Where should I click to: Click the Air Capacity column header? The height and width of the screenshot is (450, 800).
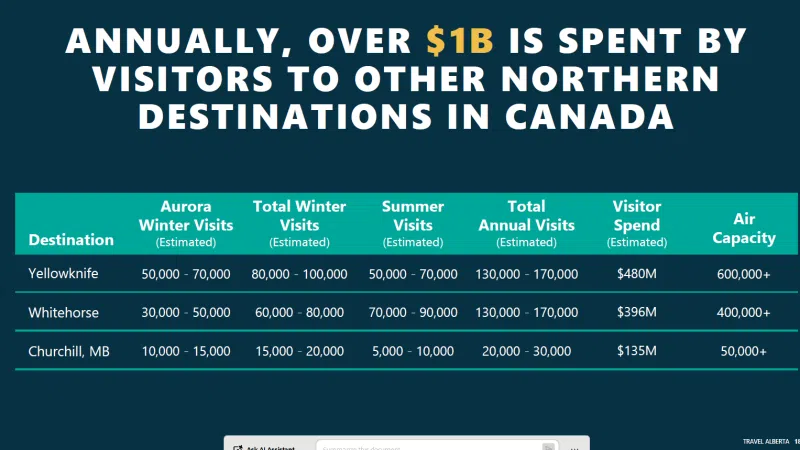pos(744,228)
